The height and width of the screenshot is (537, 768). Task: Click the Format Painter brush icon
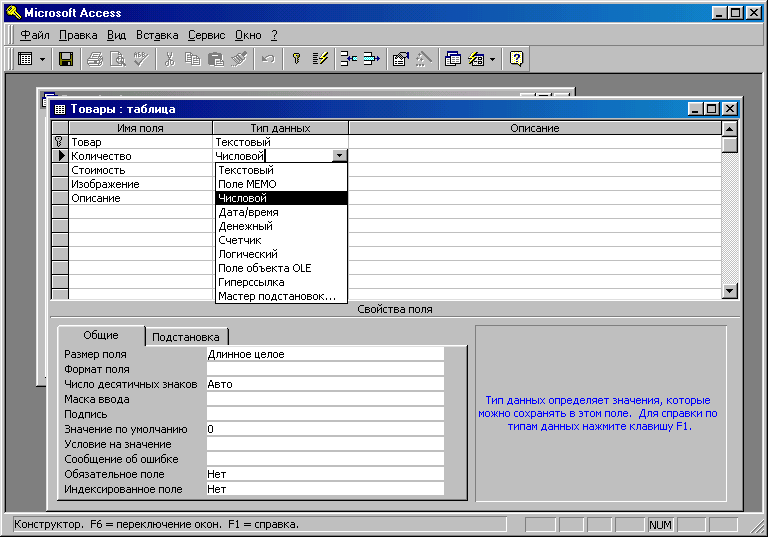pos(239,59)
